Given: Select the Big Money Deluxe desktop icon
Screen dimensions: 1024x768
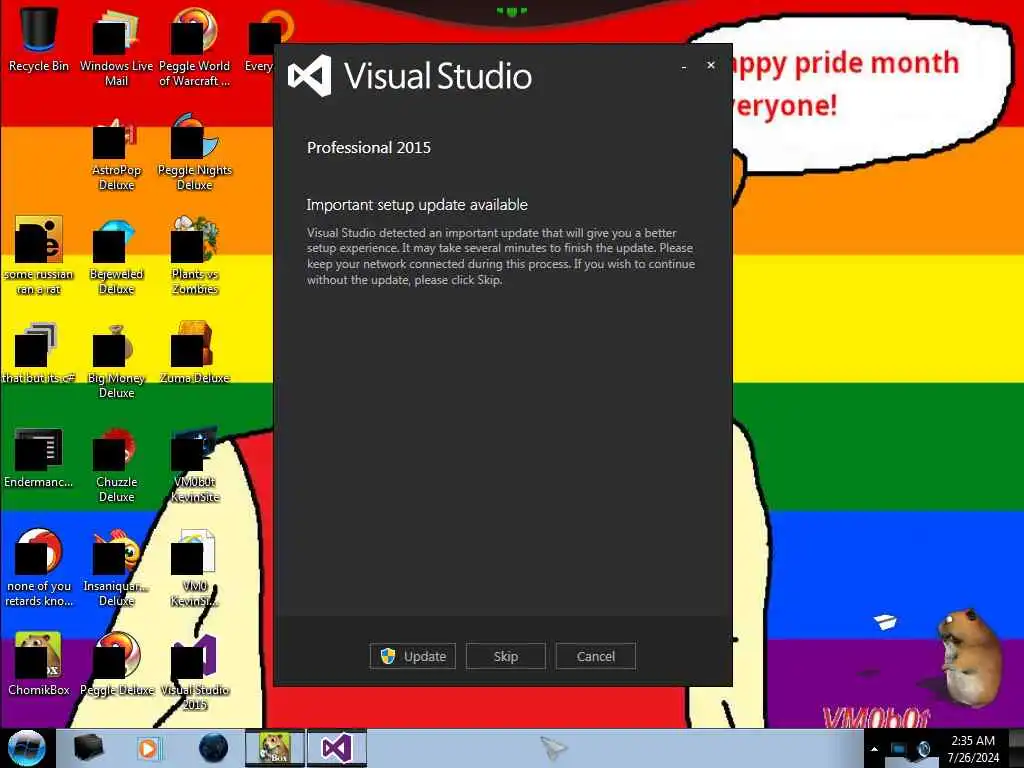Looking at the screenshot, I should (116, 360).
